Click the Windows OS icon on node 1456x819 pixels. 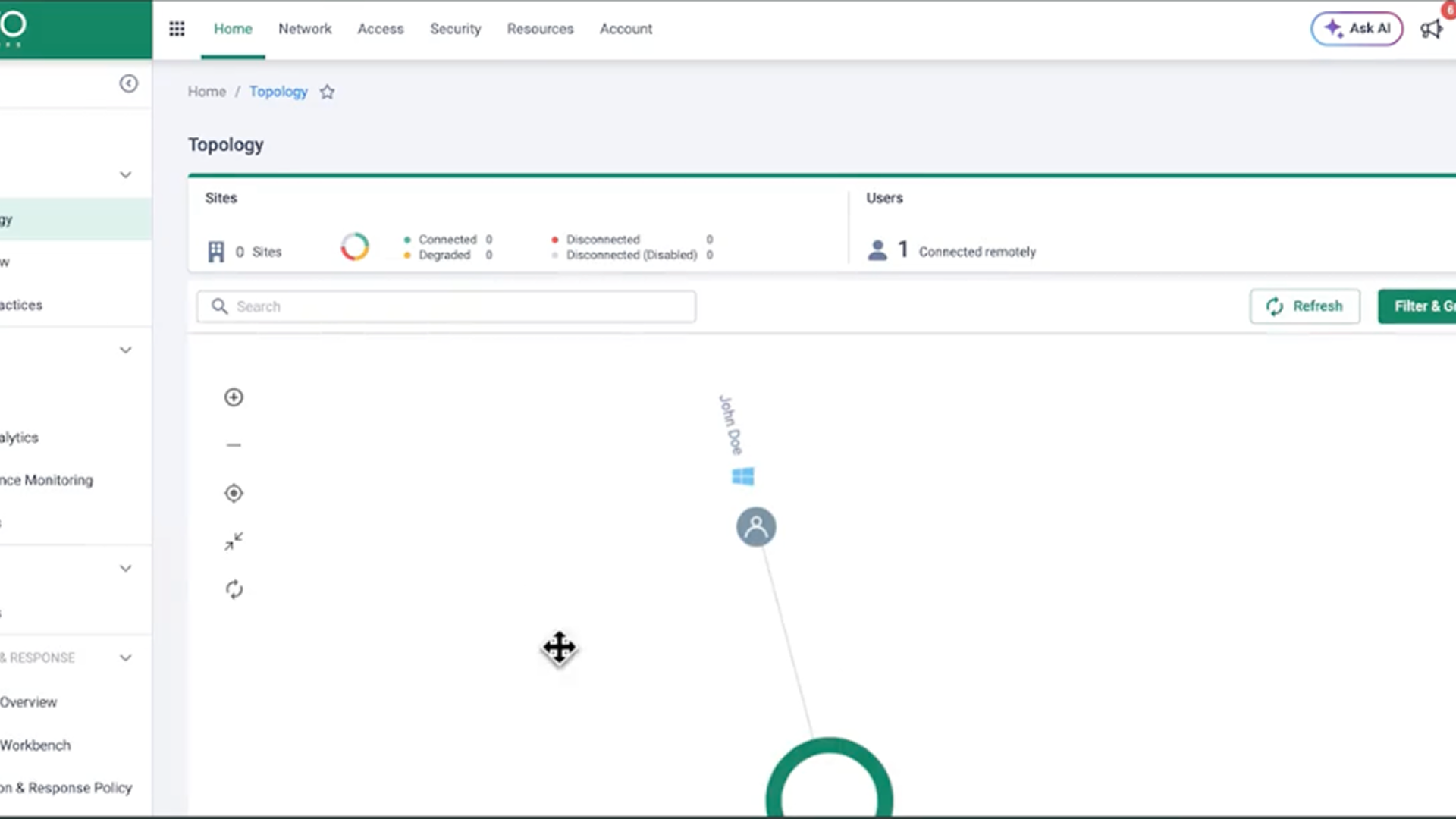742,476
